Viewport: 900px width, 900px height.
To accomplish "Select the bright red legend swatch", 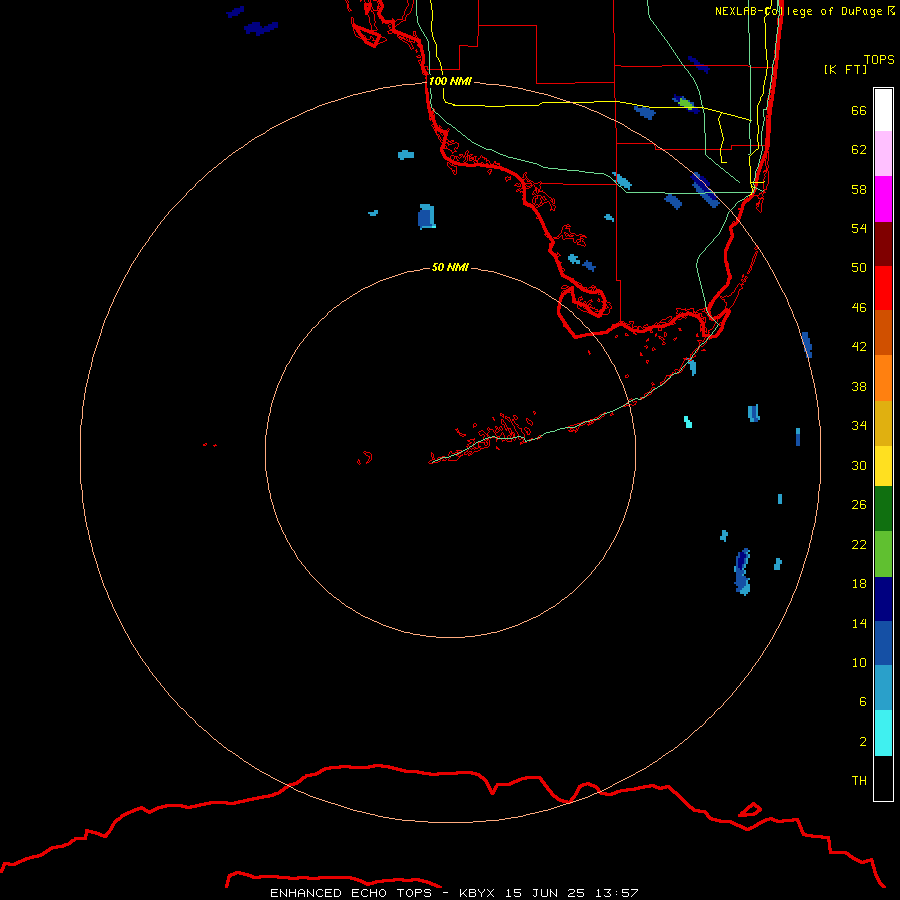I will click(883, 288).
